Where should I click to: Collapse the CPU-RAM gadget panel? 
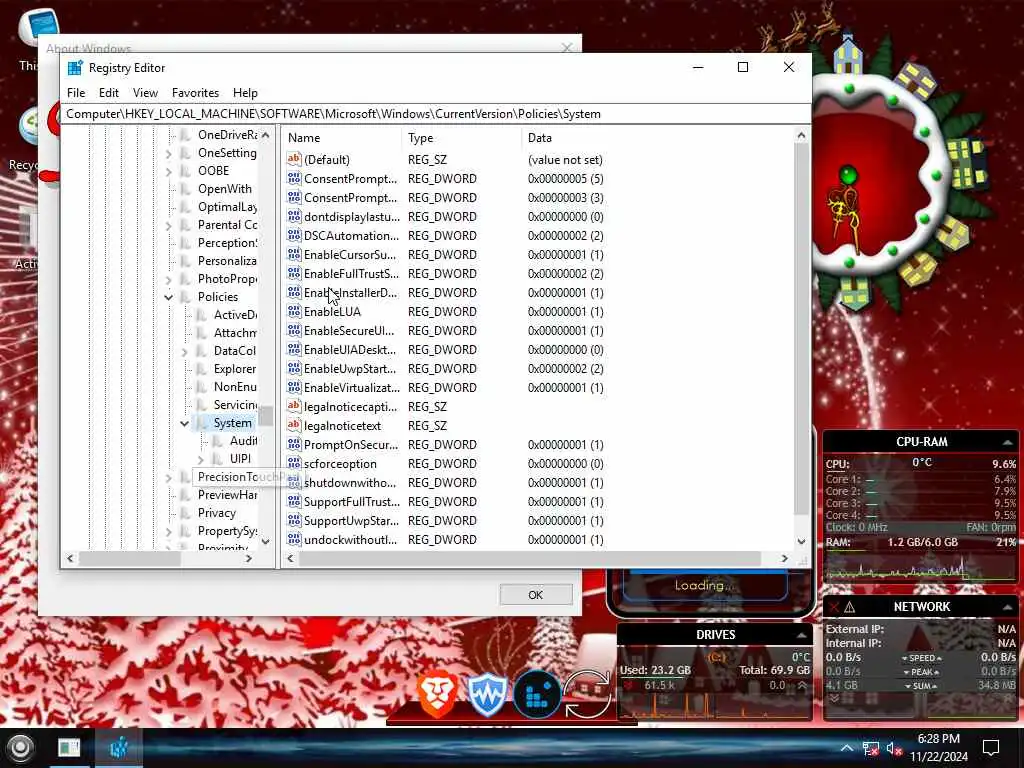[x=1008, y=442]
